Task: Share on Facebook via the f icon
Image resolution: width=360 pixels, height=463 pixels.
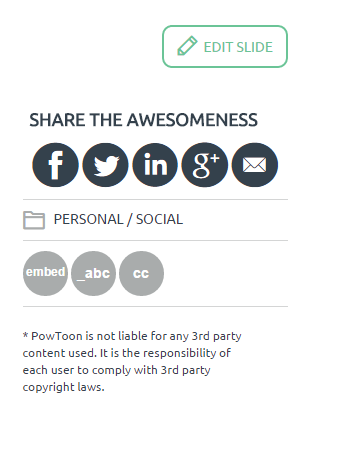Action: pyautogui.click(x=55, y=165)
